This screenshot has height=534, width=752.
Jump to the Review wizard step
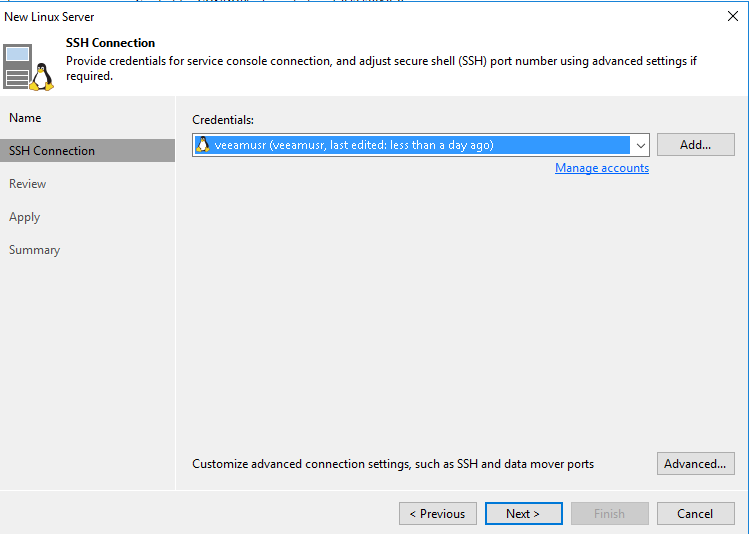[x=27, y=184]
